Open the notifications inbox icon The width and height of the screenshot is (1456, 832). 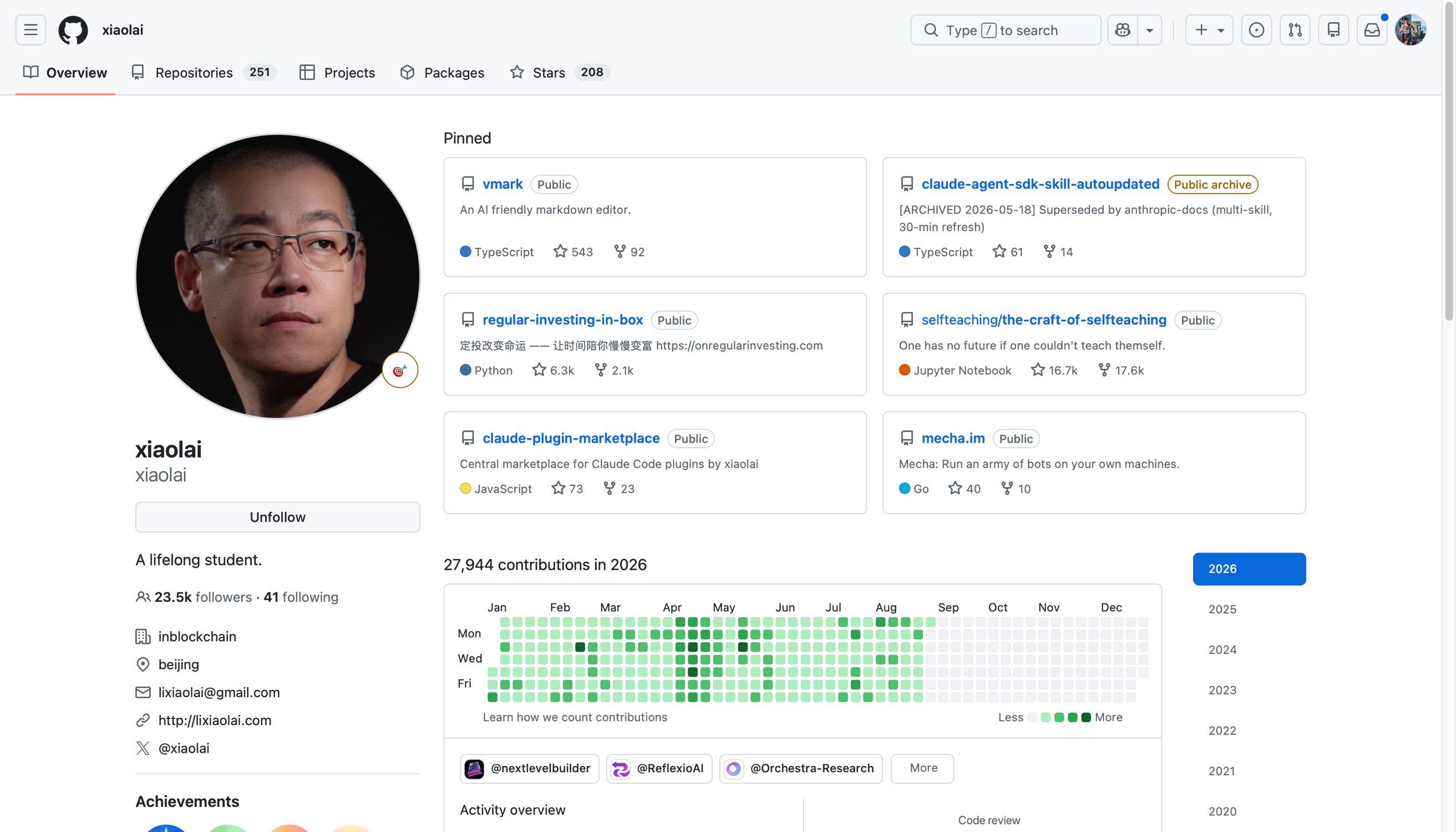coord(1372,30)
